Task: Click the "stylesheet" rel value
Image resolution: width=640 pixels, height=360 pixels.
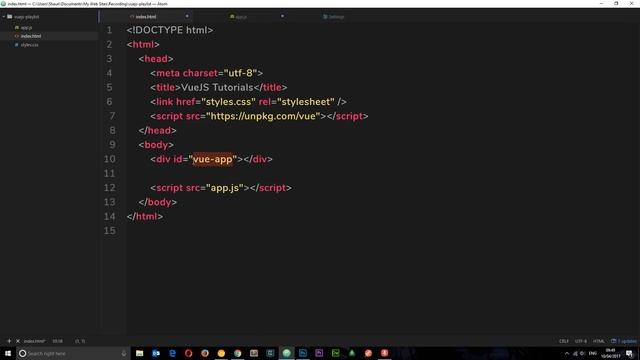Action: pos(306,102)
